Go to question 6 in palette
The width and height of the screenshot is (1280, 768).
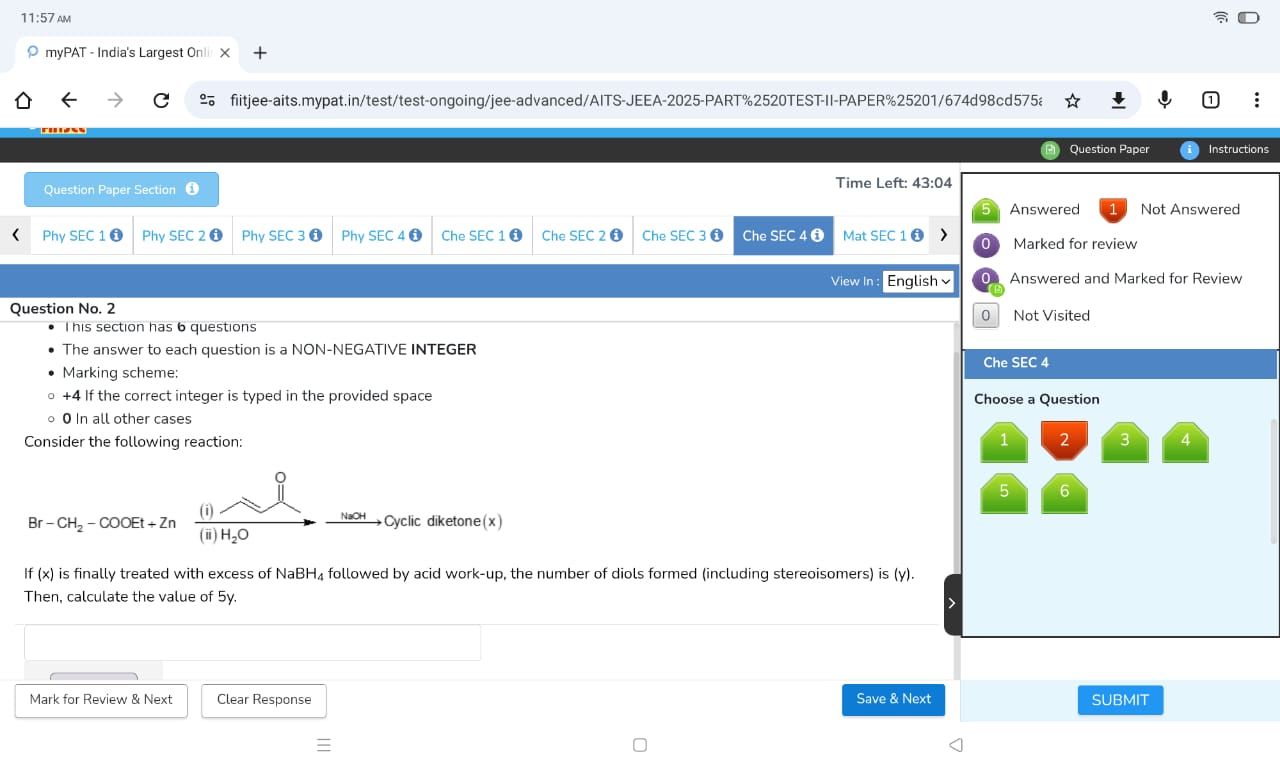tap(1064, 492)
